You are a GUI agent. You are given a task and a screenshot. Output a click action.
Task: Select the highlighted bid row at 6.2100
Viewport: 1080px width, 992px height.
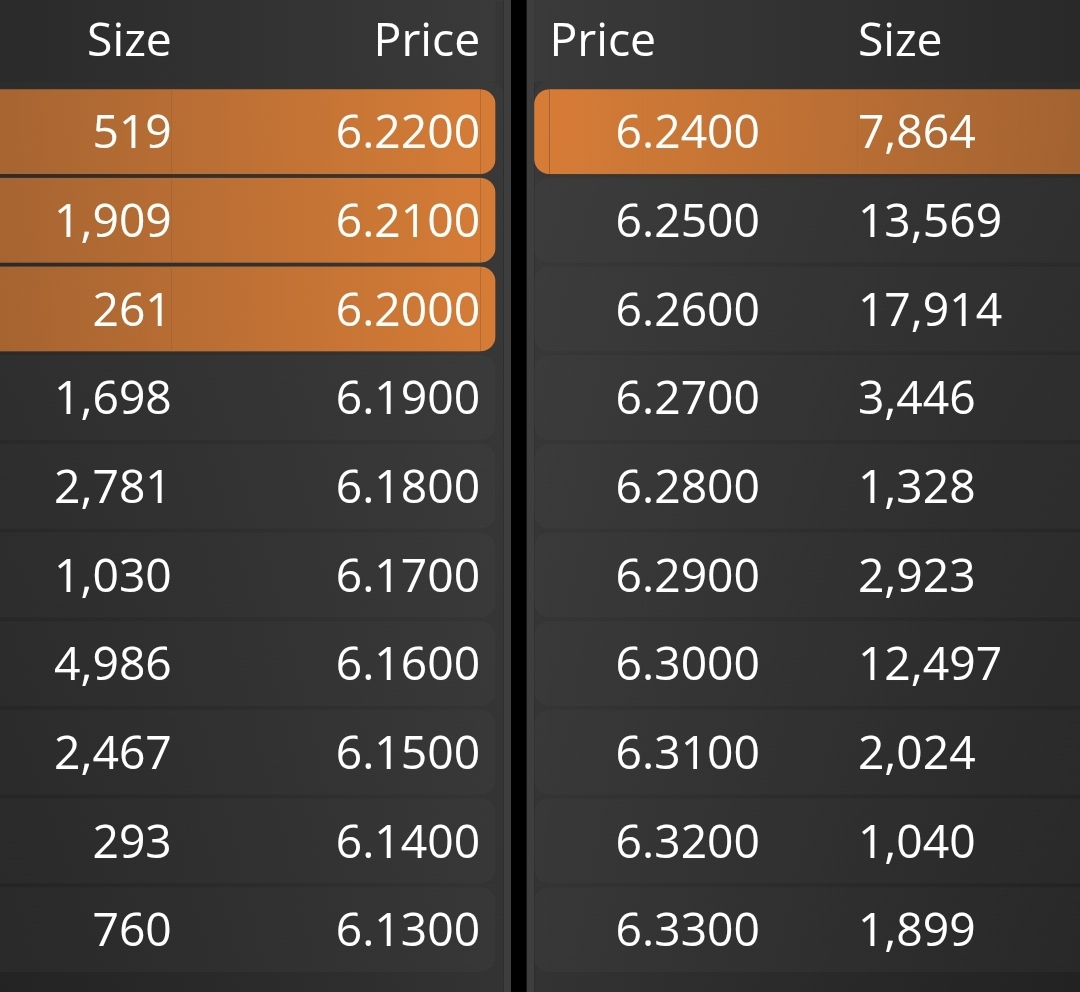(247, 220)
